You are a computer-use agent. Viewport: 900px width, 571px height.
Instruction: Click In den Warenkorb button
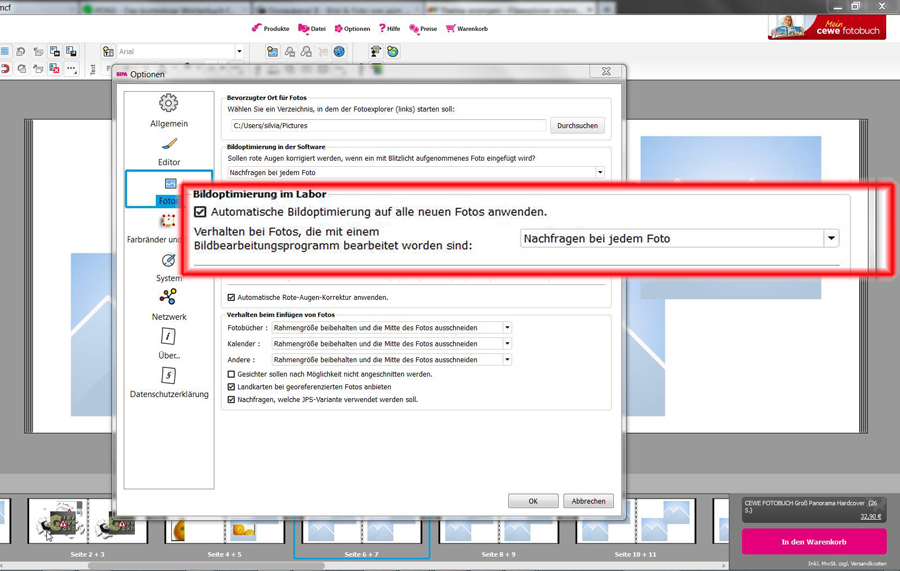coord(813,542)
